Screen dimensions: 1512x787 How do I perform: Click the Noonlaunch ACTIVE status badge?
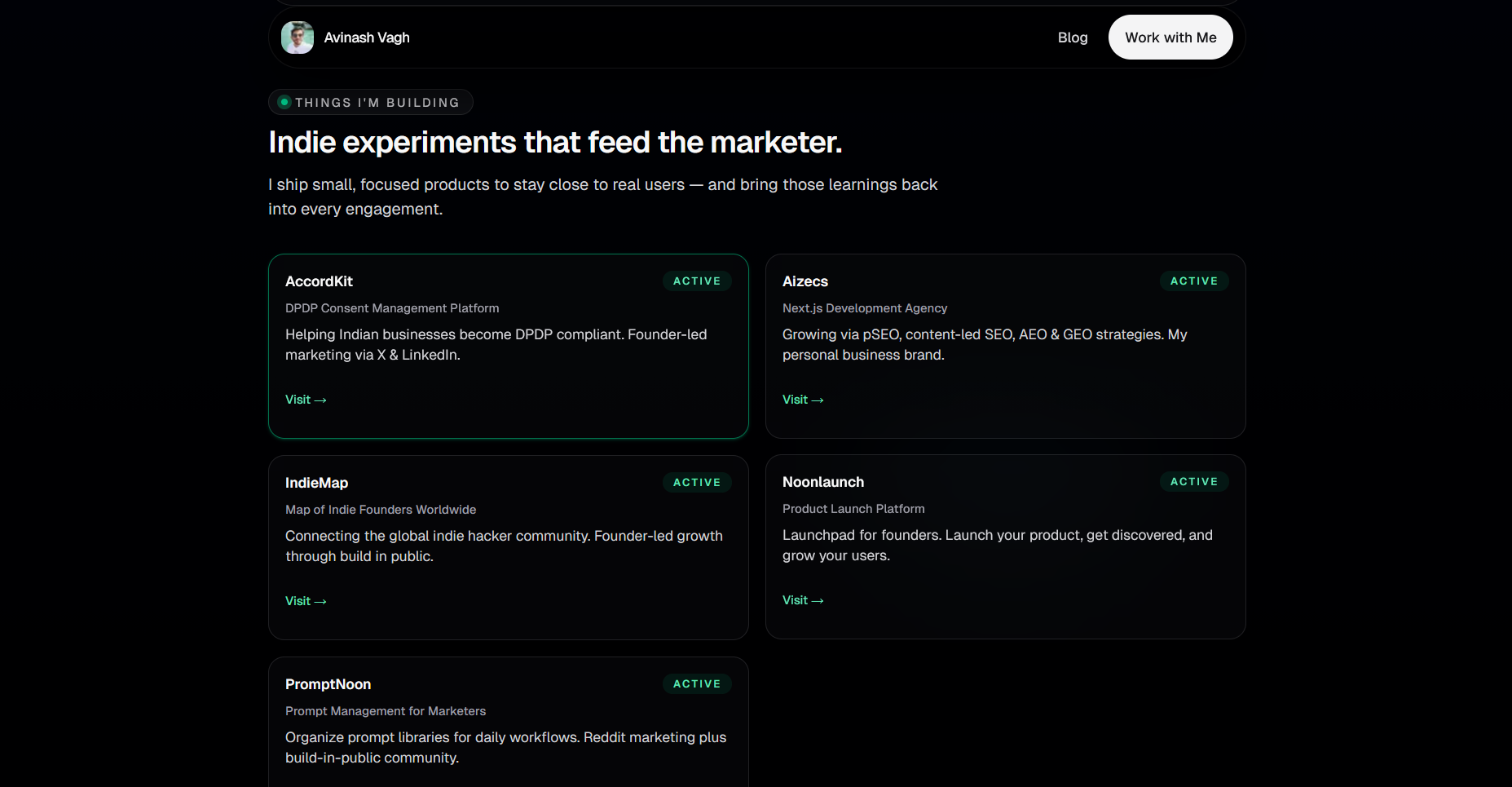(x=1193, y=481)
